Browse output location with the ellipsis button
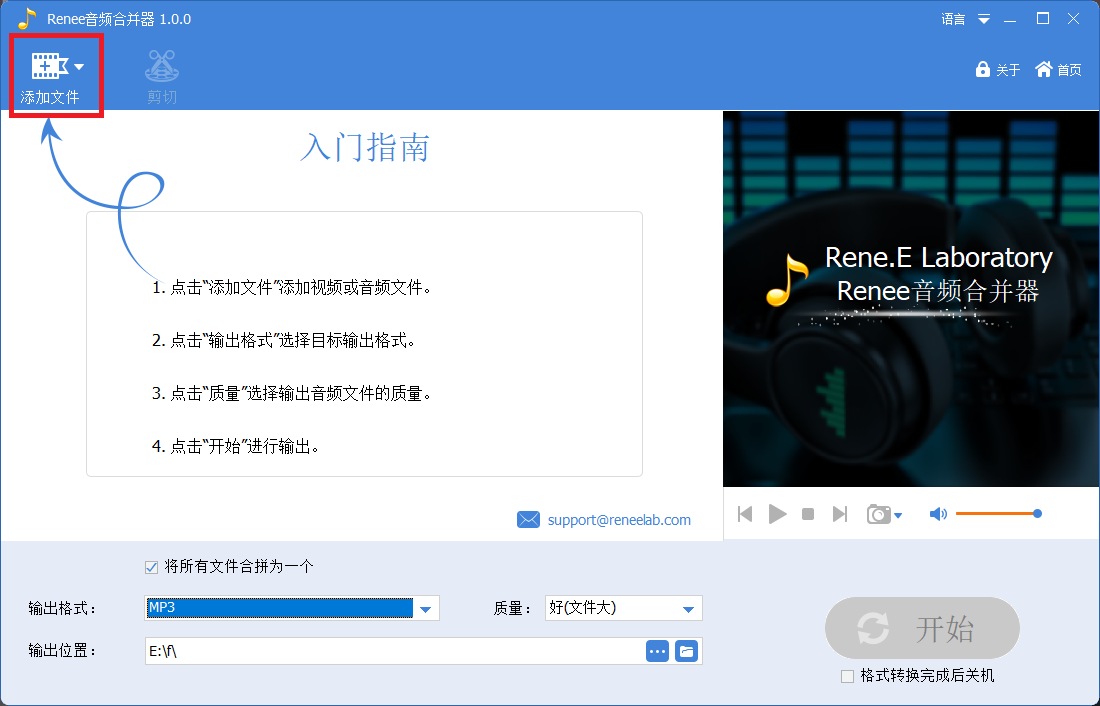The height and width of the screenshot is (706, 1100). (657, 651)
